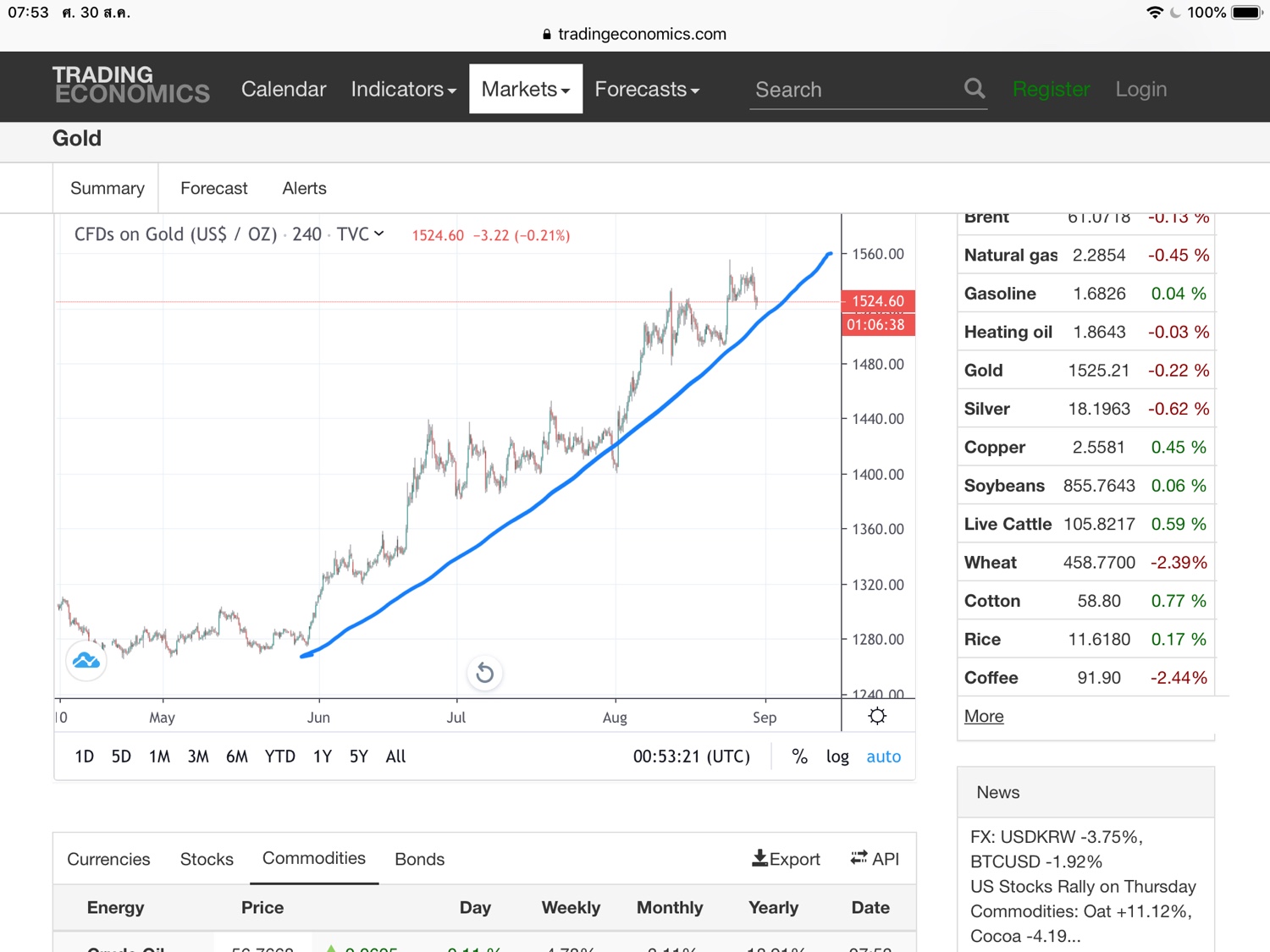Click the search magnifier icon
1270x952 pixels.
[975, 88]
